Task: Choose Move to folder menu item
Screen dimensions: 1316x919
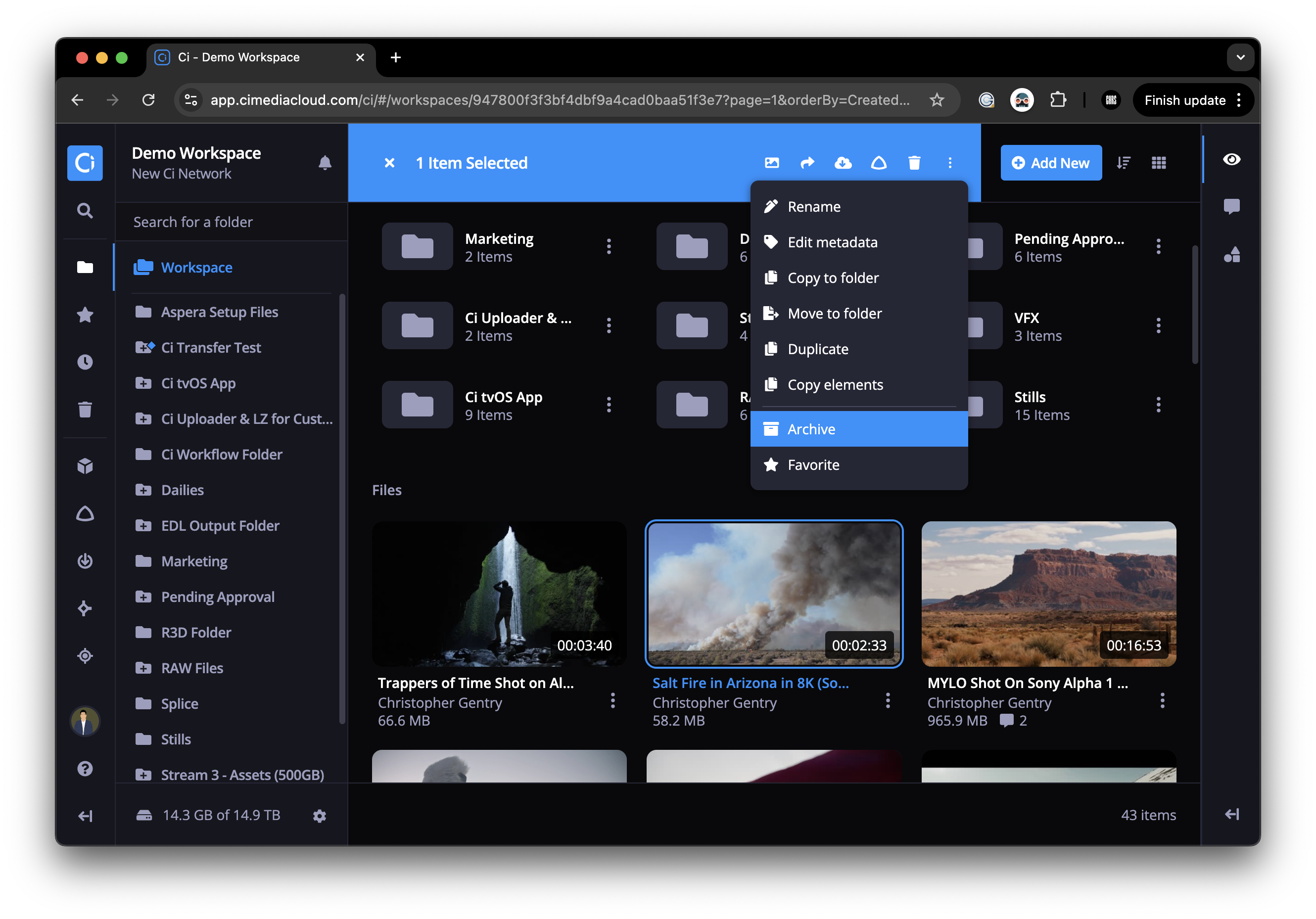Action: click(x=858, y=314)
